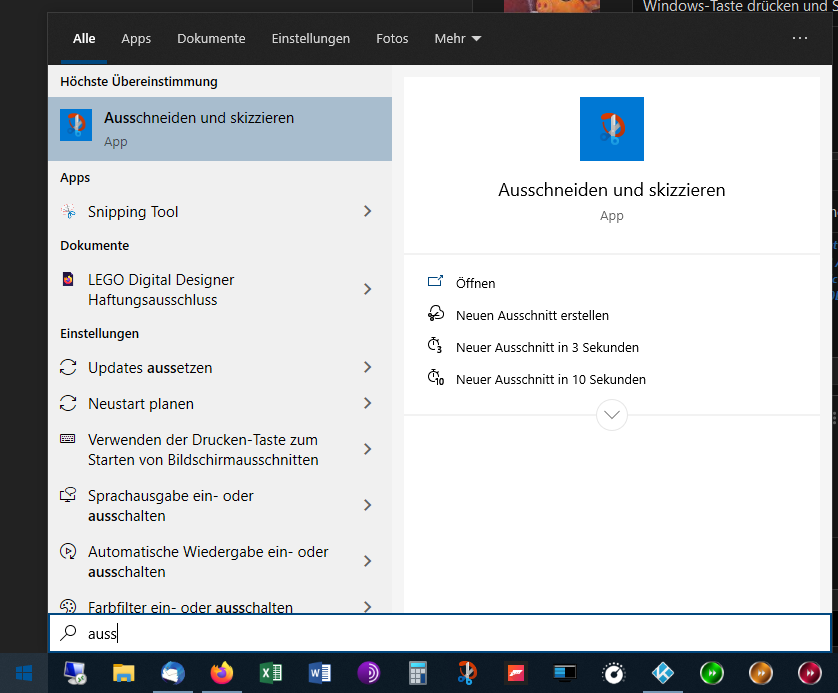
Task: Expand Snipping Tool result arrow
Action: 368,212
